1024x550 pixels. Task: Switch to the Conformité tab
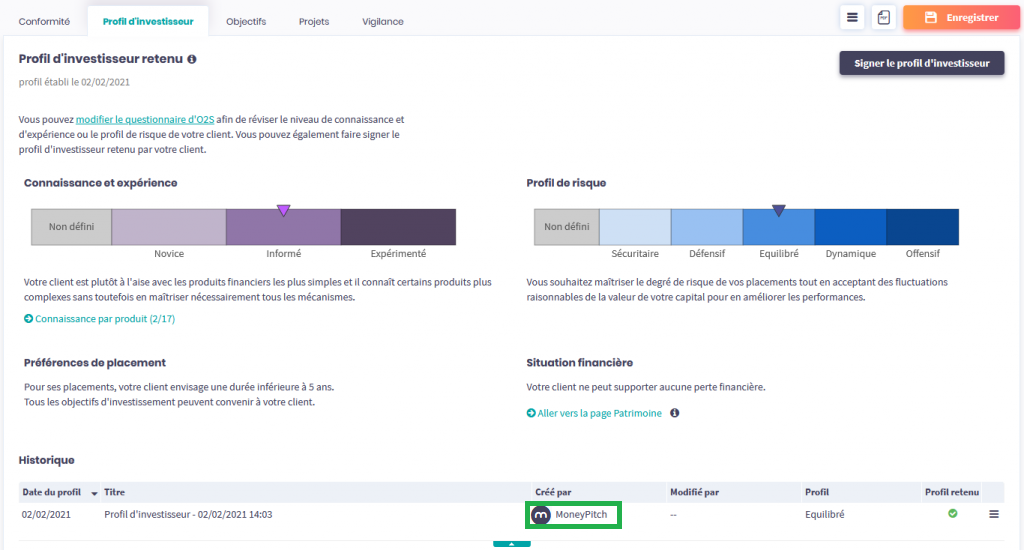coord(45,21)
